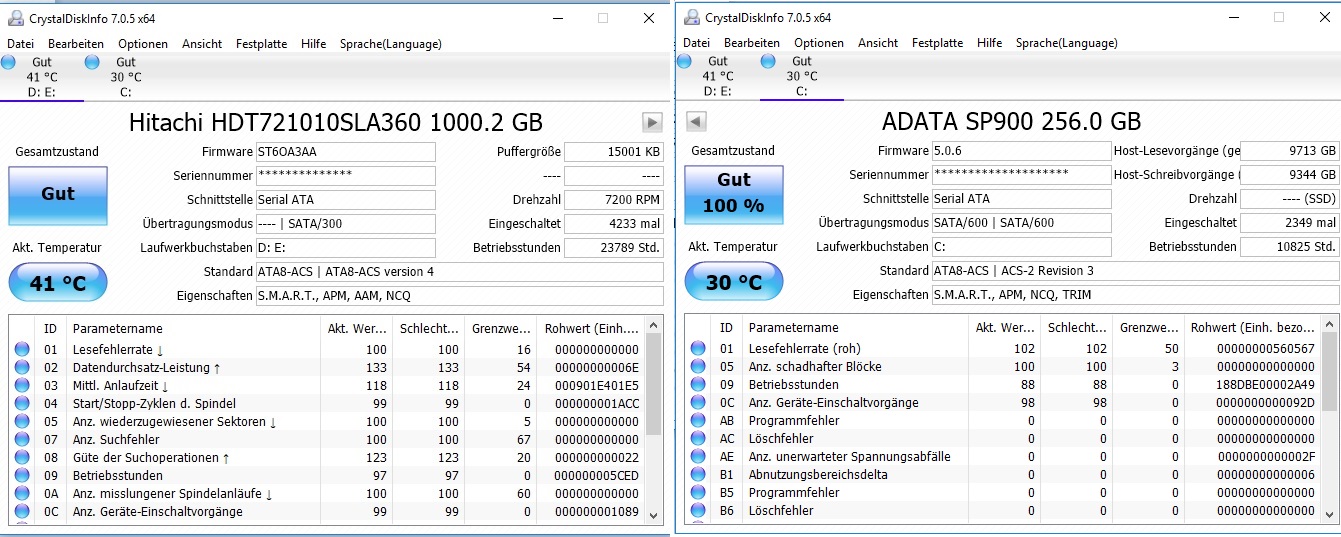Click status orb of Betriebsstunden row 09 in Hitachi window

22,476
